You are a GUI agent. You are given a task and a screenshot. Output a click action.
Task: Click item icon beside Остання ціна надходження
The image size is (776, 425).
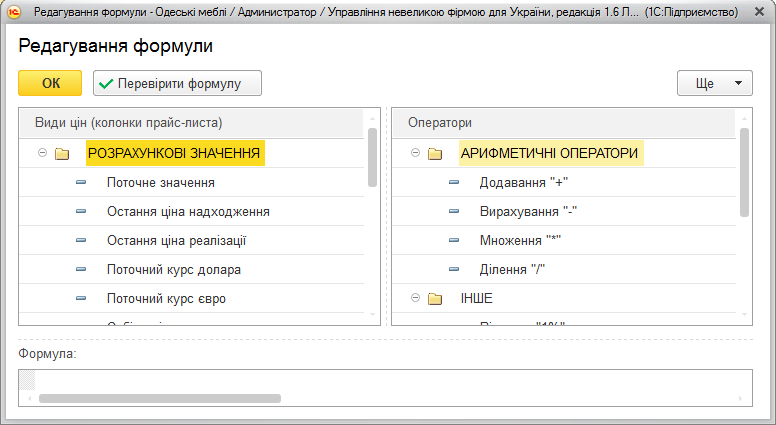click(81, 211)
